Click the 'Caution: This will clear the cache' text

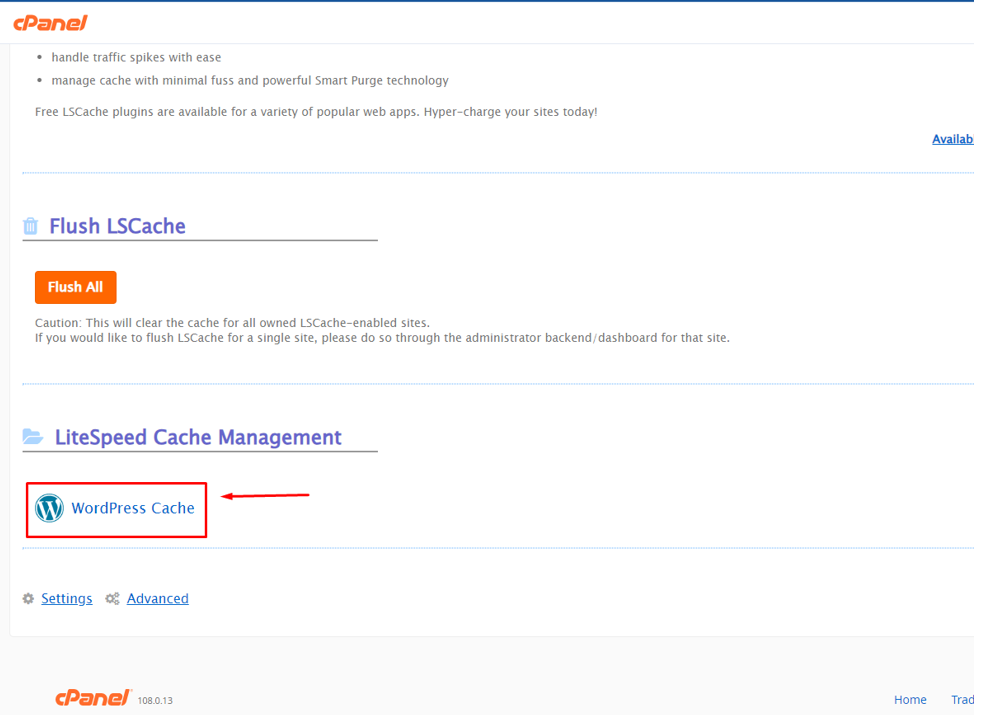pyautogui.click(x=232, y=323)
